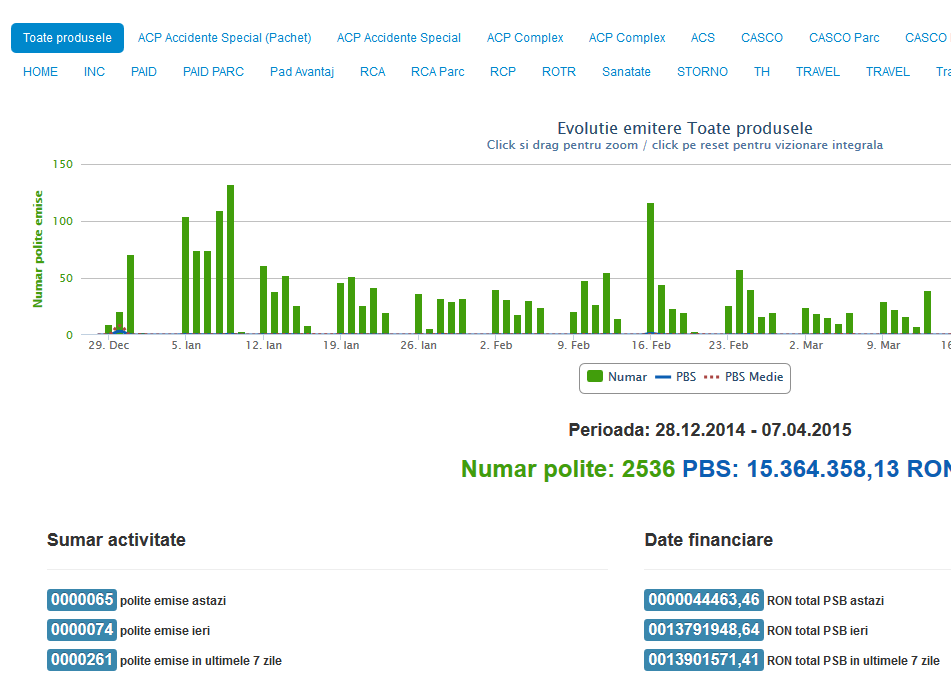The width and height of the screenshot is (951, 676).
Task: Click the 19. Ian axis label
Action: (341, 345)
